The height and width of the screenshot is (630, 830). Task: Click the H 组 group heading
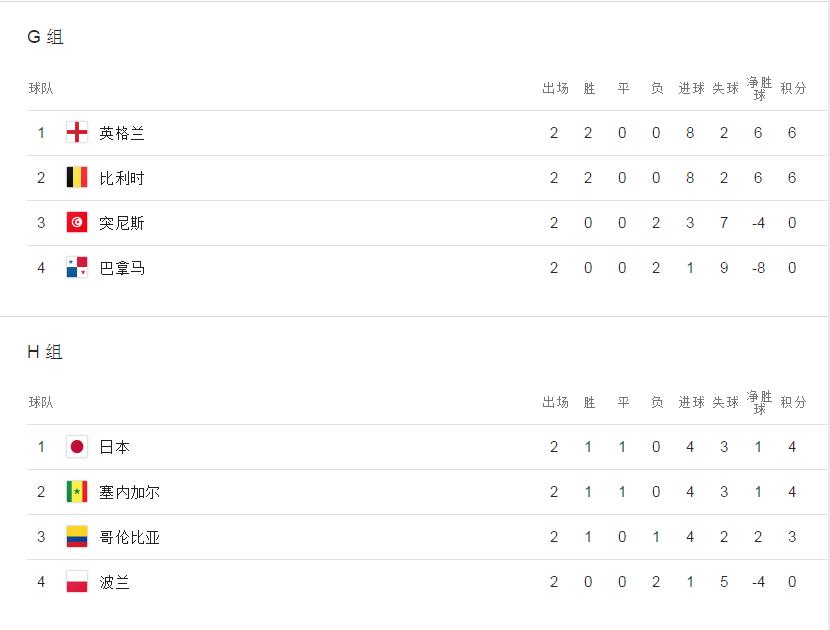[x=45, y=352]
